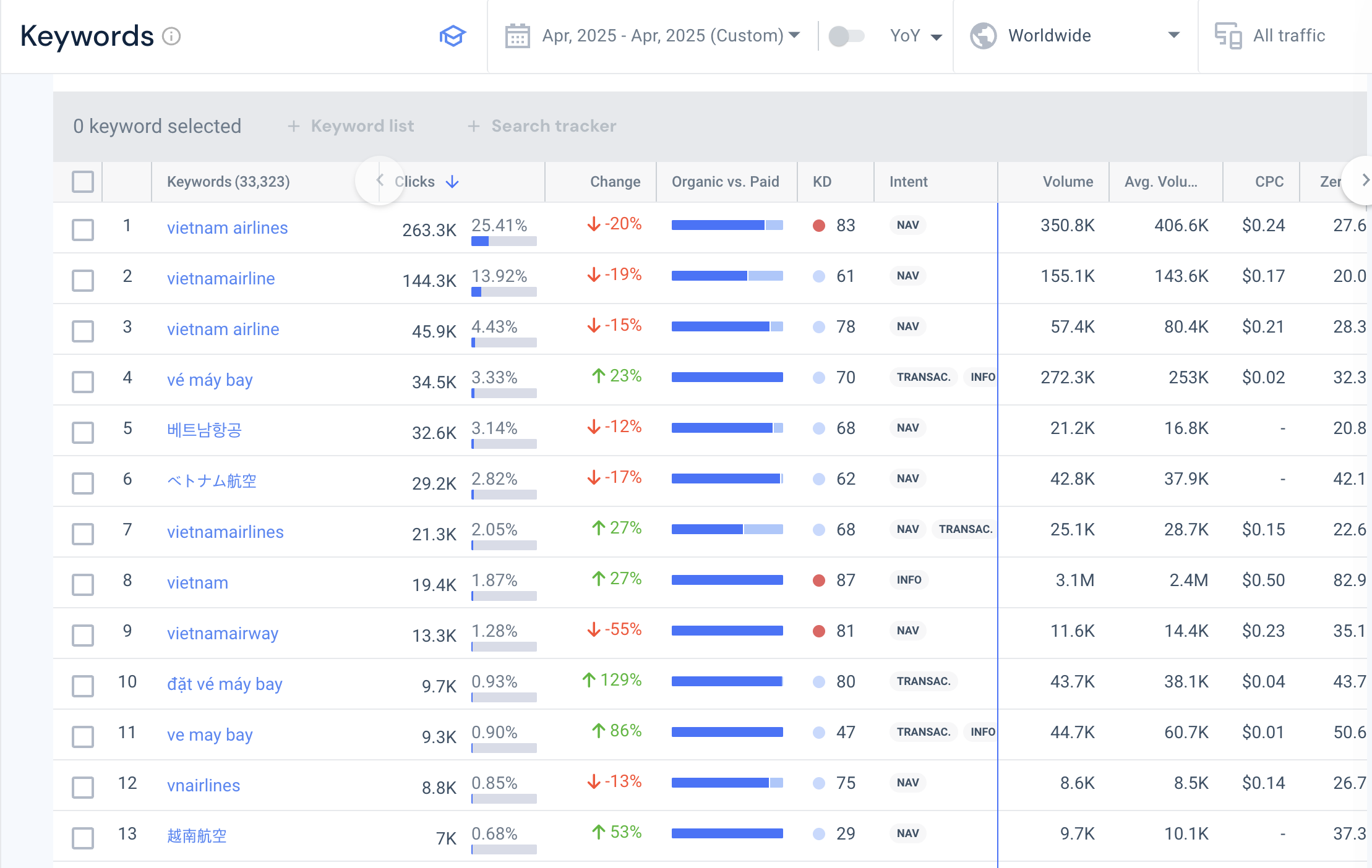The height and width of the screenshot is (868, 1372).
Task: Click the Intent column header
Action: click(x=908, y=182)
